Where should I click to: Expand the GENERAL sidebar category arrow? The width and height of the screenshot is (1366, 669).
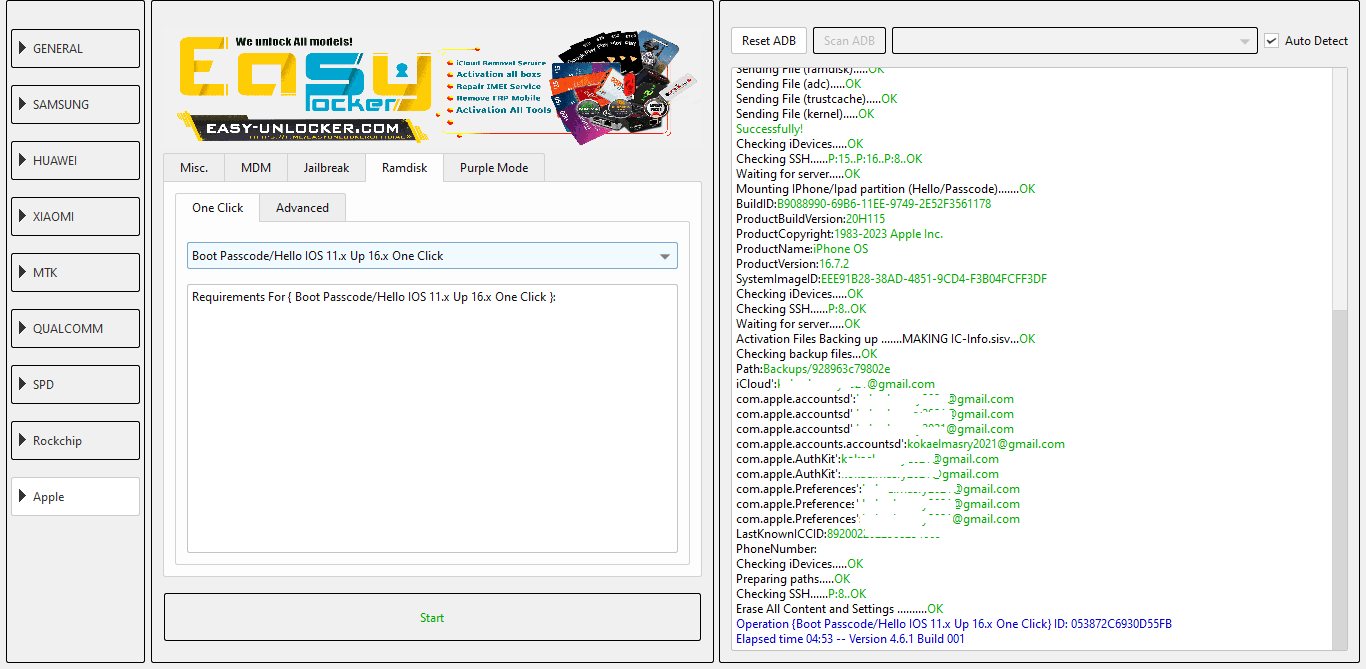(21, 48)
